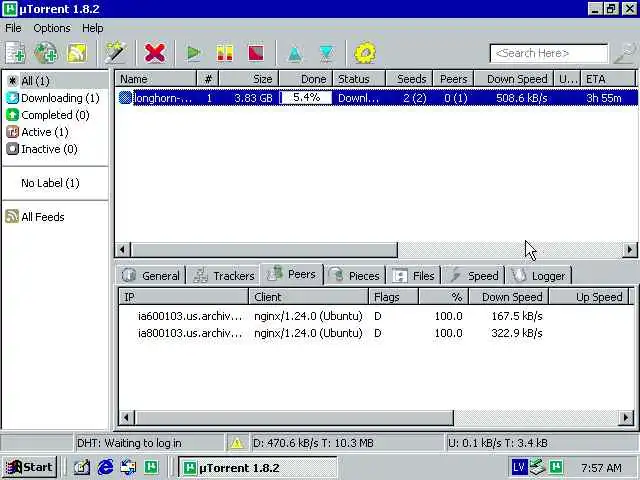Switch to the Logger tab
This screenshot has height=480, width=640.
(539, 276)
